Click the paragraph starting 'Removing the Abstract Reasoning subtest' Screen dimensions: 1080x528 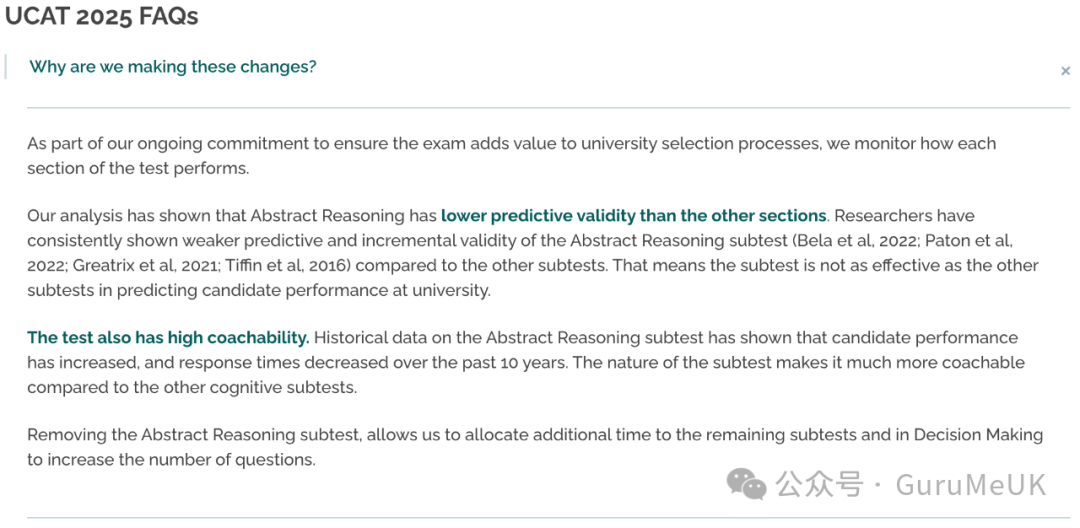535,447
